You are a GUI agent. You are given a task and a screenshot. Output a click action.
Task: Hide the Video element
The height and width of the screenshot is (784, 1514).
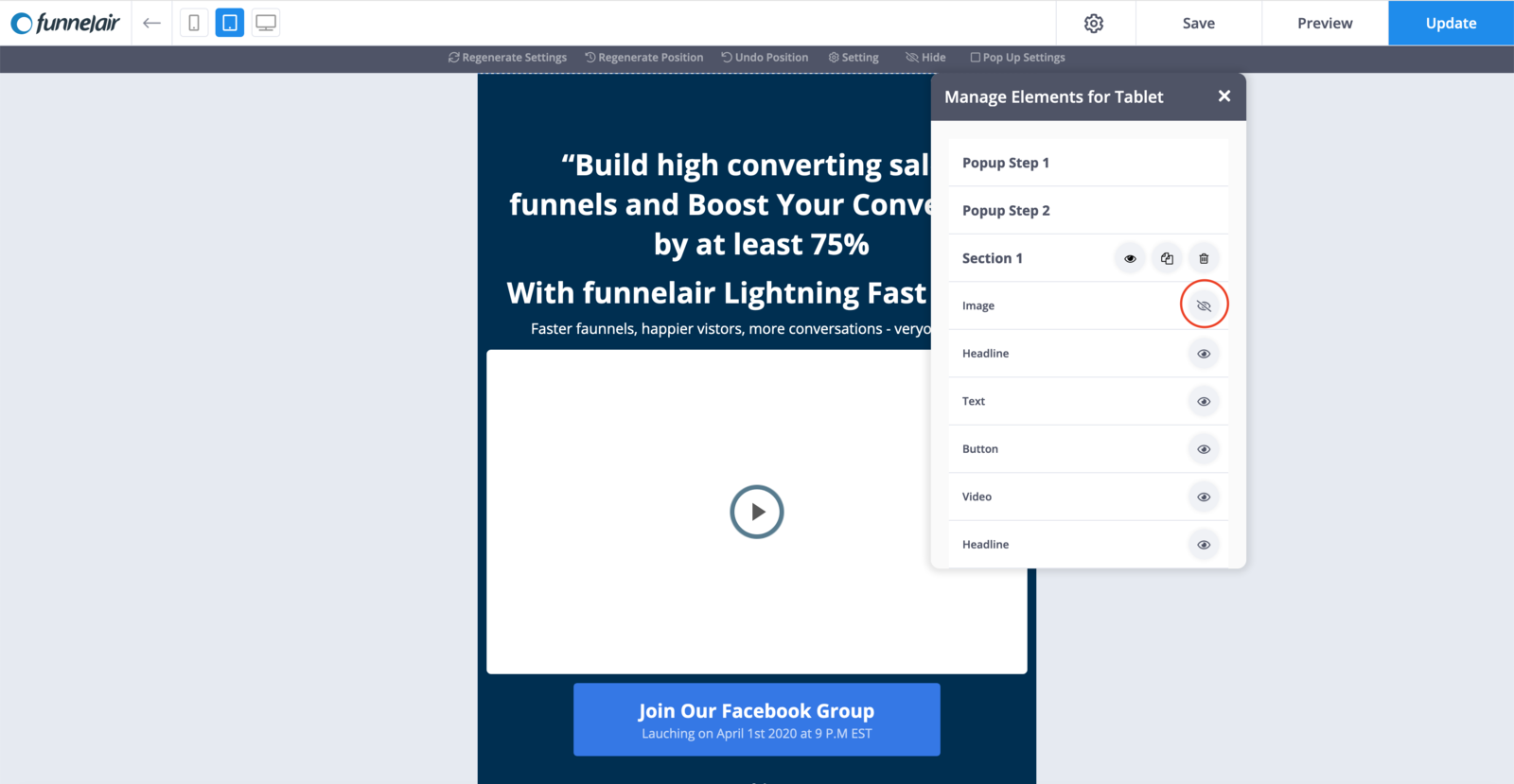pyautogui.click(x=1204, y=497)
